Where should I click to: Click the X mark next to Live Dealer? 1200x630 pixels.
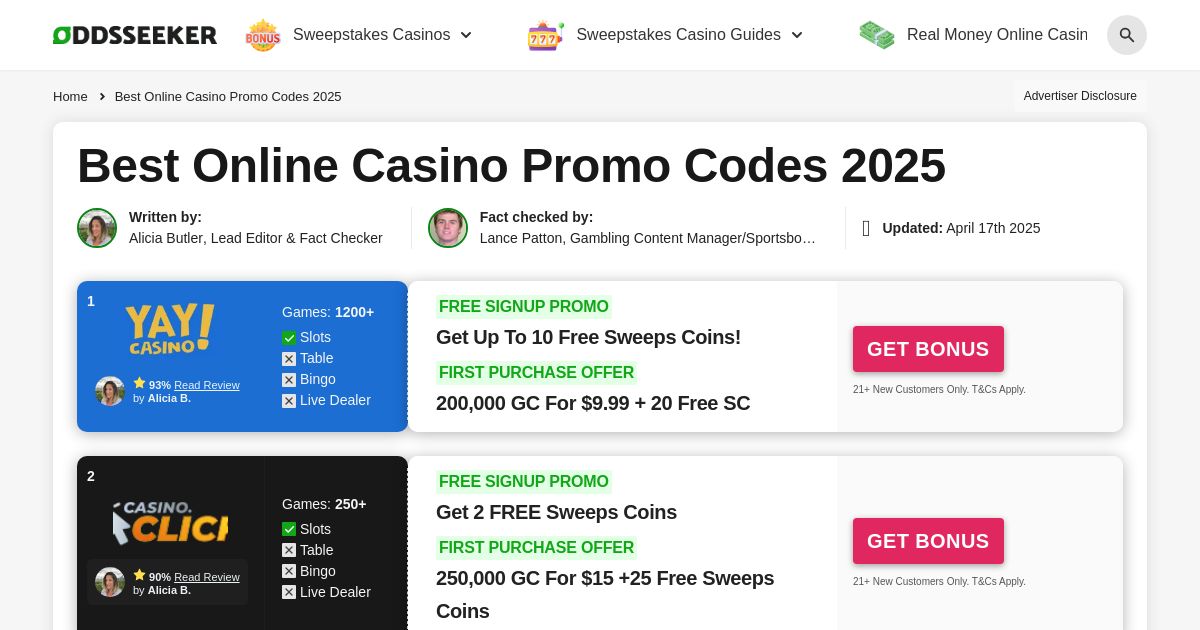point(289,400)
